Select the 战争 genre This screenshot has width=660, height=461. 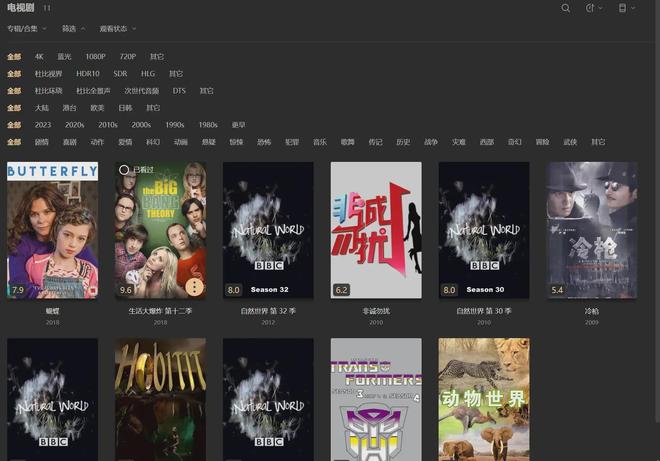pos(431,142)
